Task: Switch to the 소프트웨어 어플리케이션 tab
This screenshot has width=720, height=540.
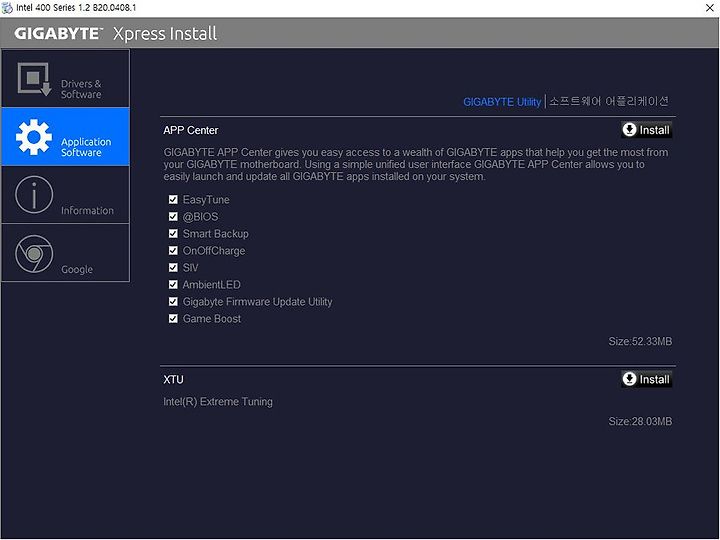Action: (x=609, y=101)
